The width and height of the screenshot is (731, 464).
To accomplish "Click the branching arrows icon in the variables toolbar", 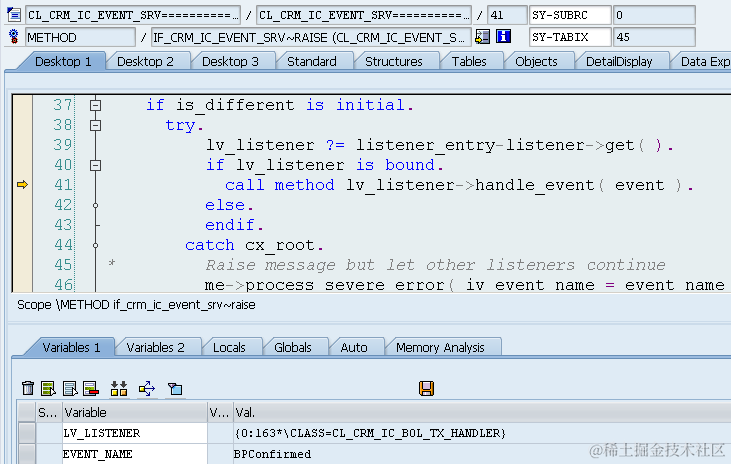I will (x=147, y=388).
